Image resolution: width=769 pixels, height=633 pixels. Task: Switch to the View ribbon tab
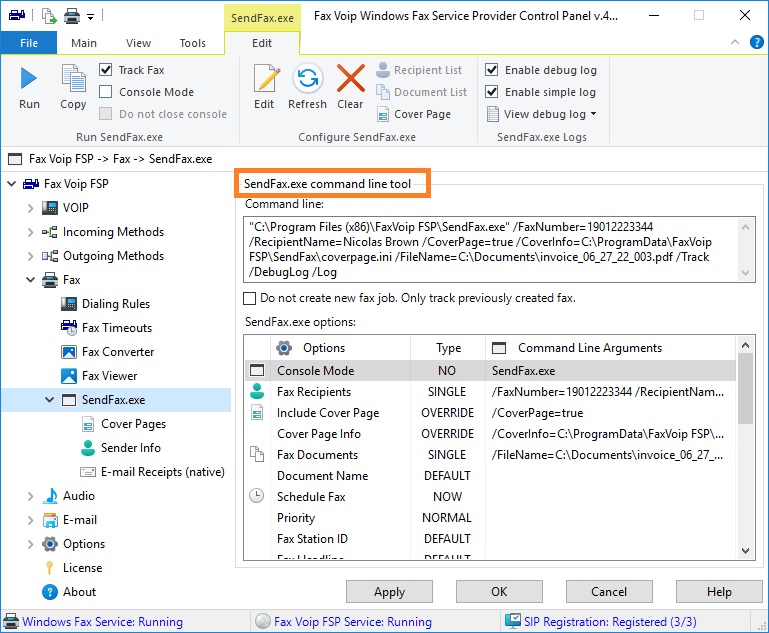[x=138, y=43]
